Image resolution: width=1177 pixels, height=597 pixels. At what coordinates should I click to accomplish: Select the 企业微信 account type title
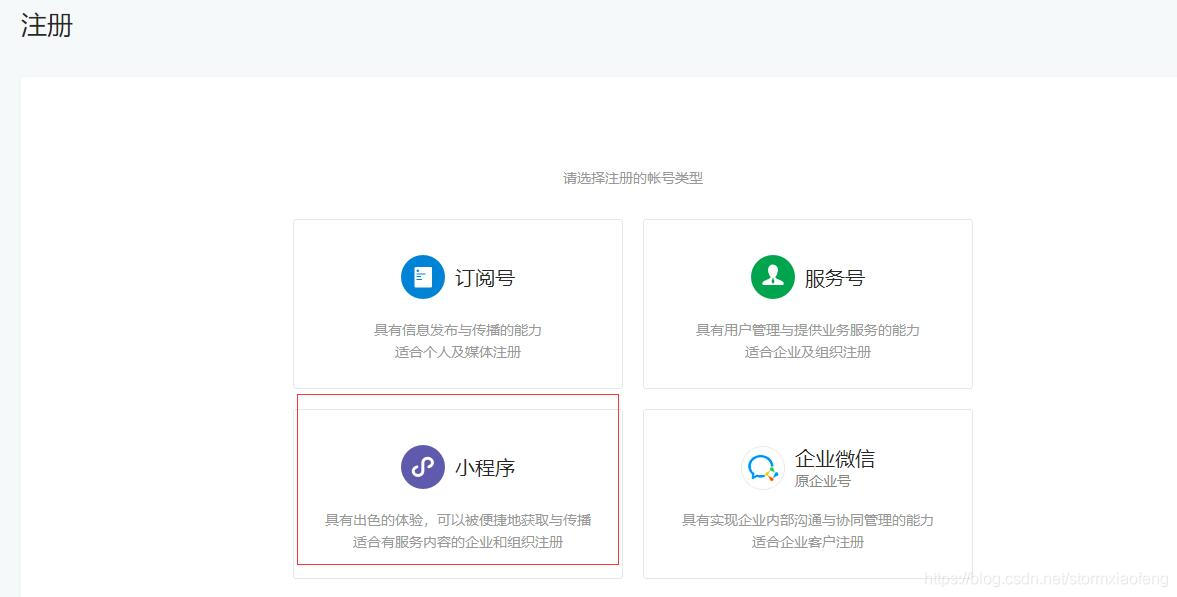click(x=835, y=458)
